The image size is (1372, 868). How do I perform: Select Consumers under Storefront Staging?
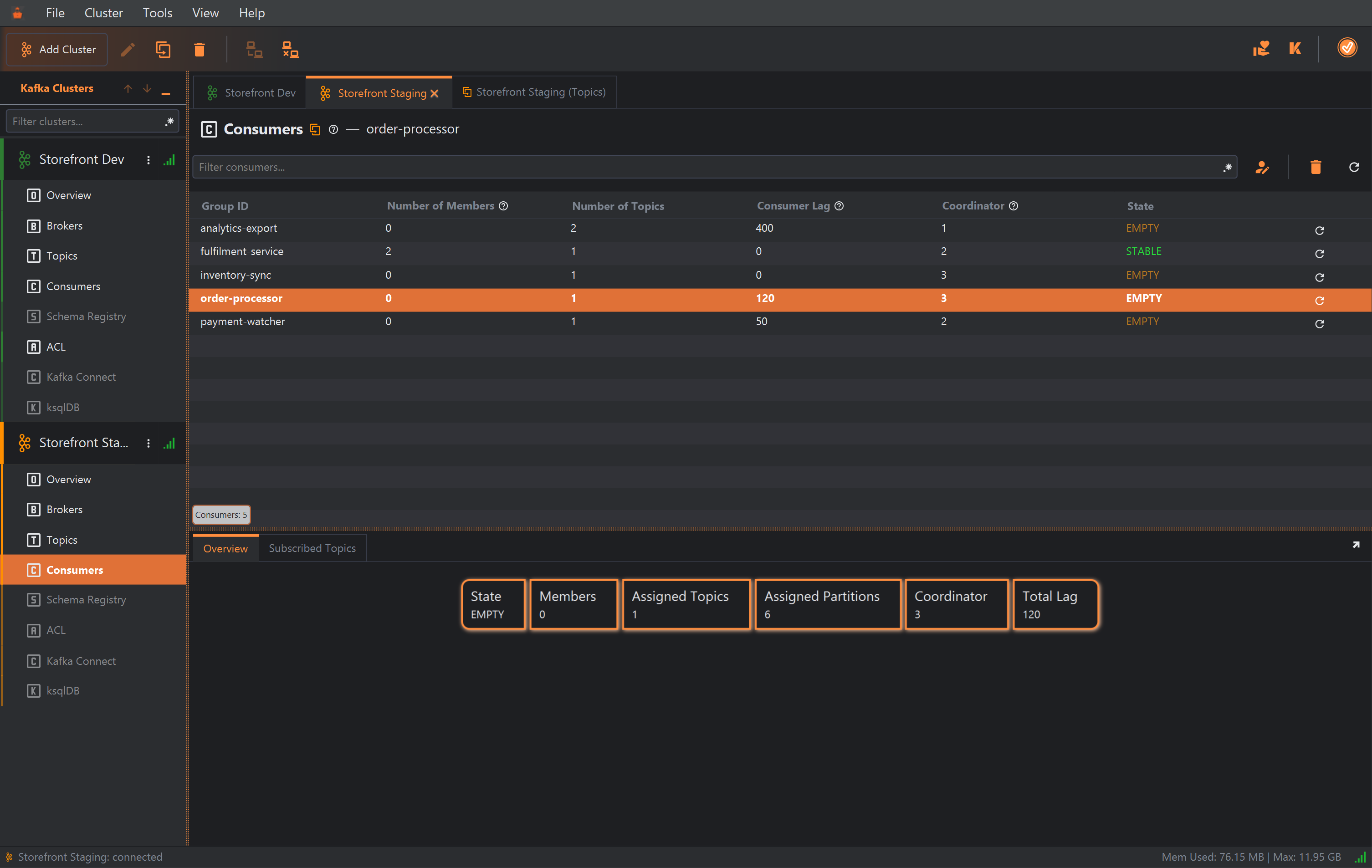click(x=94, y=570)
